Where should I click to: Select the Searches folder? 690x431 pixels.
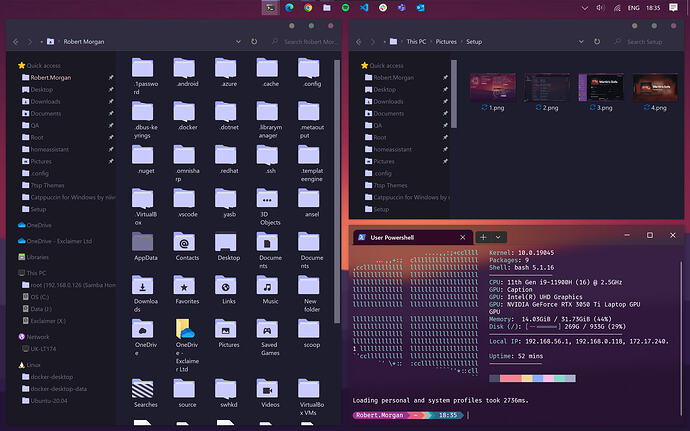coord(143,394)
